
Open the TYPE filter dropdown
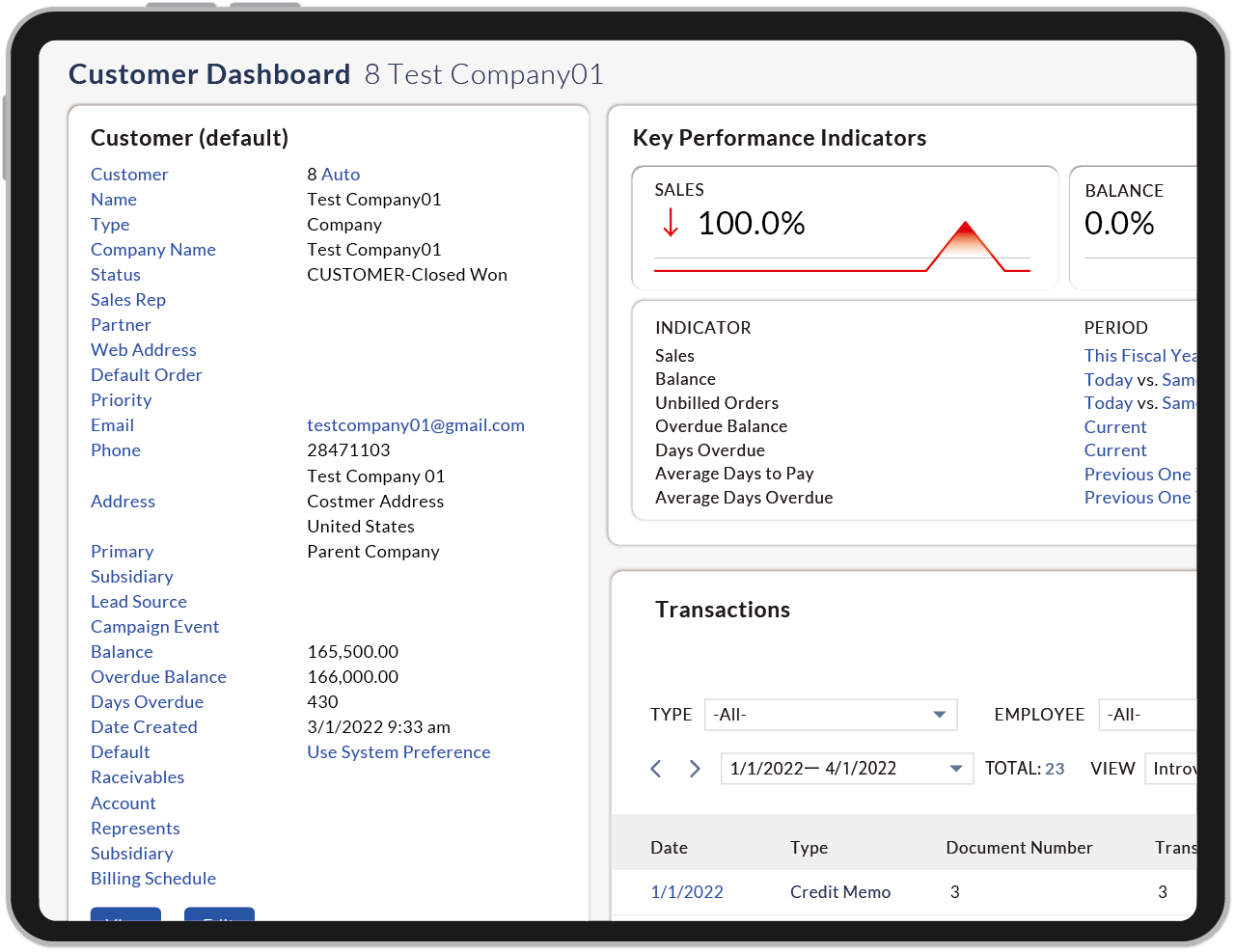tap(831, 715)
